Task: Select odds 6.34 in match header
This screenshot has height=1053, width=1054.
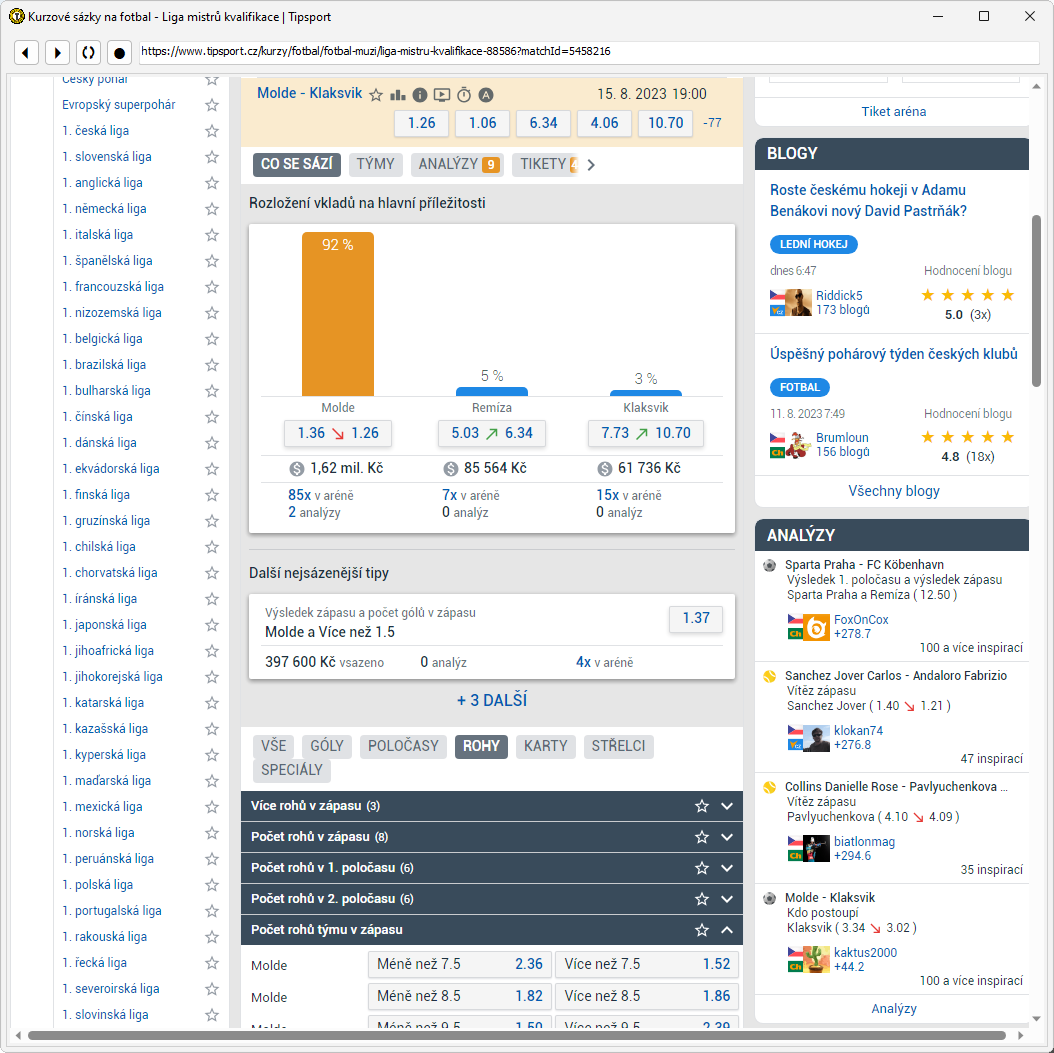Action: pyautogui.click(x=543, y=123)
